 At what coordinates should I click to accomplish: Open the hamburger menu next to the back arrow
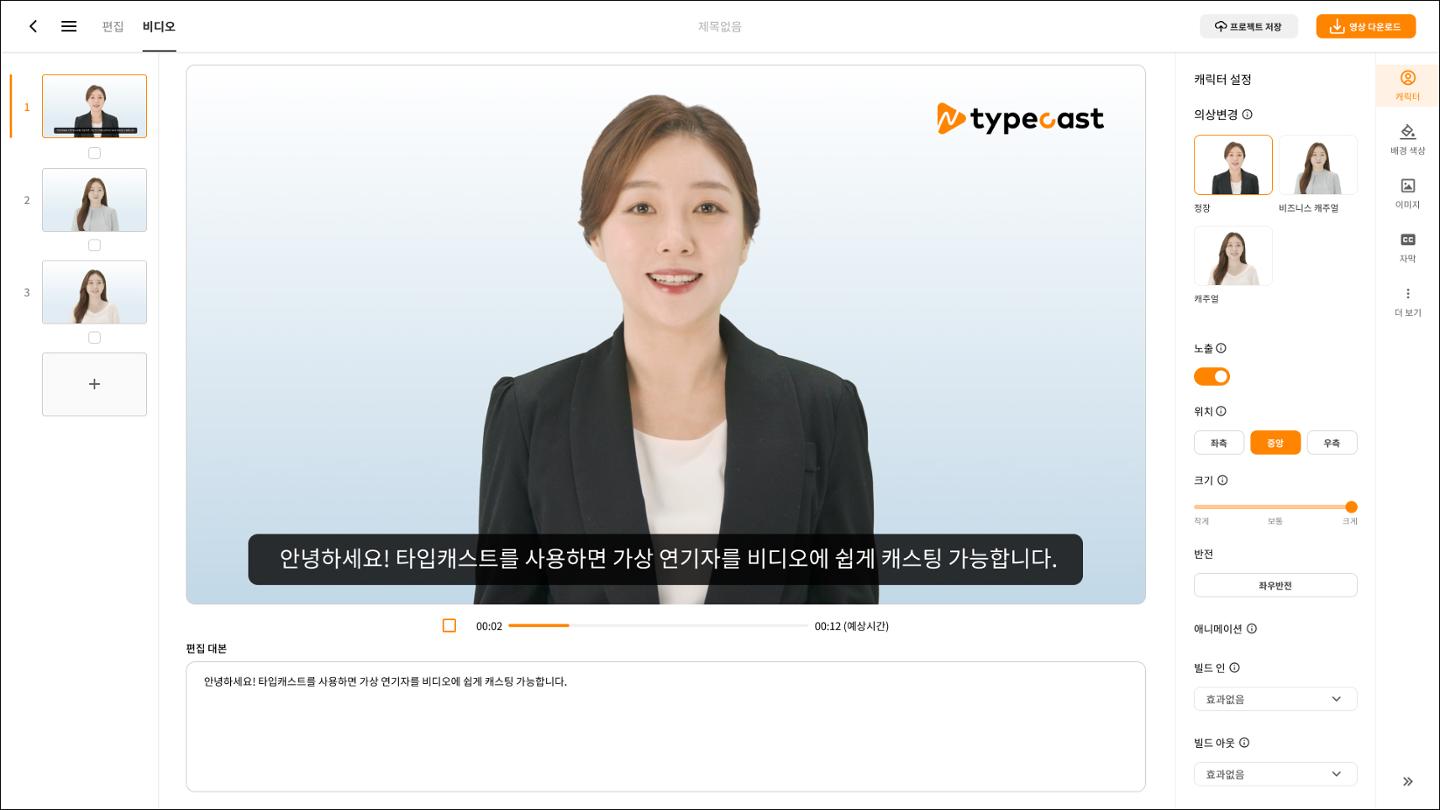pyautogui.click(x=68, y=26)
